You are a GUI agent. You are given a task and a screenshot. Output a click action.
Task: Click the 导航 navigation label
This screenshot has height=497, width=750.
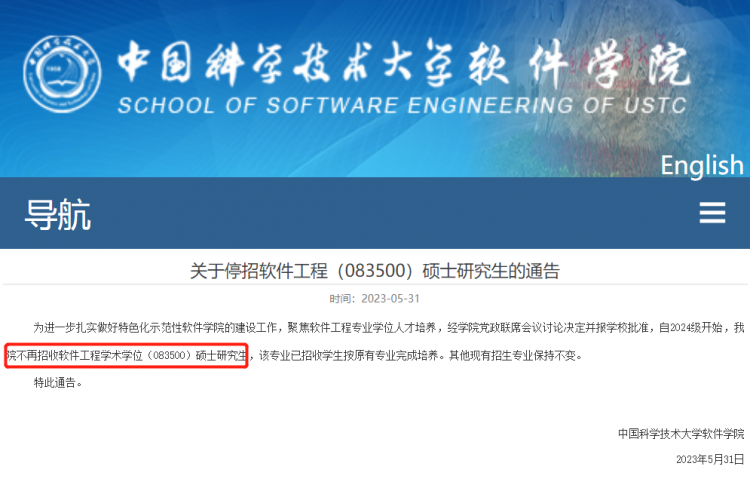(x=58, y=214)
